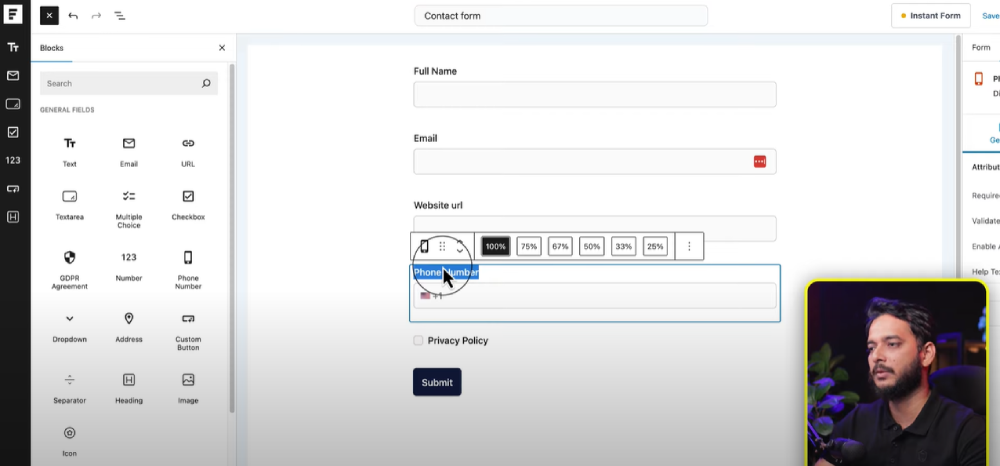The height and width of the screenshot is (466, 1000).
Task: Close the Blocks panel
Action: click(222, 48)
